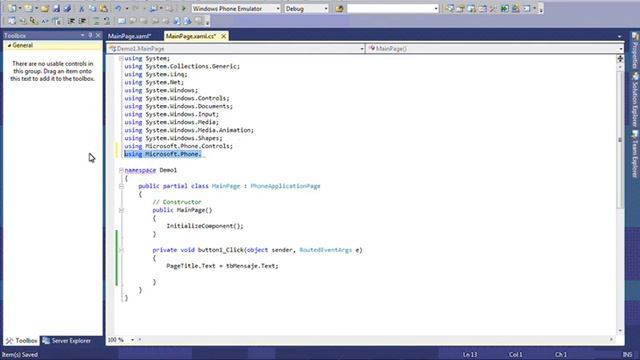Undo the last edit with the Undo icon
Screen dimensions: 640x360
[x=118, y=8]
